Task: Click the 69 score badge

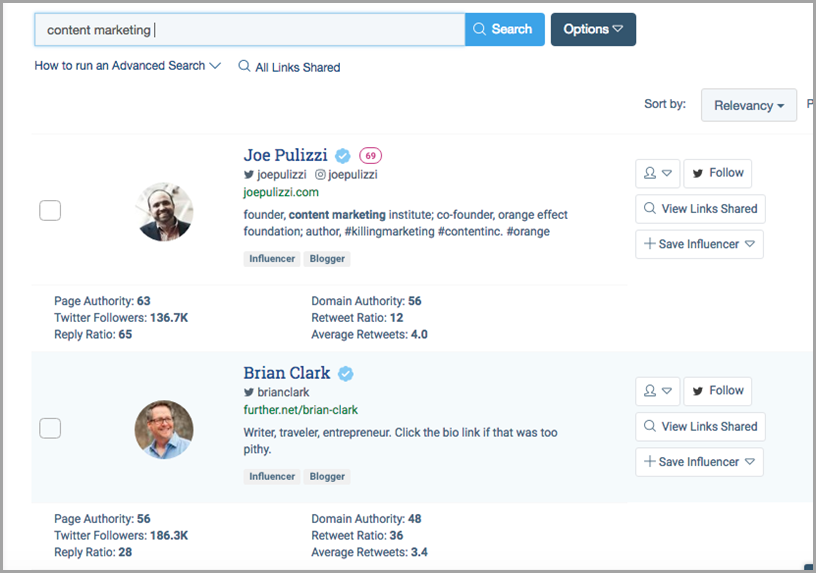Action: coord(371,156)
